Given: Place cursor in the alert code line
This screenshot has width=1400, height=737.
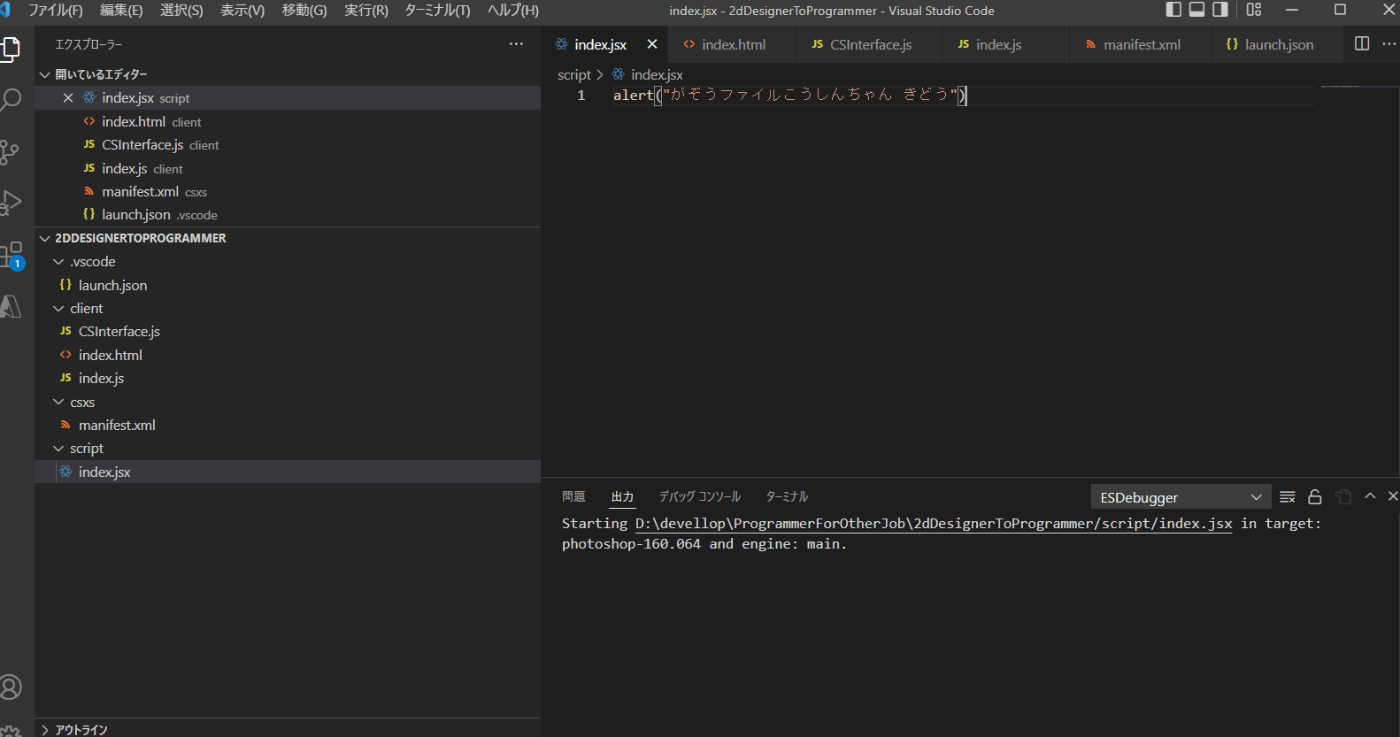Looking at the screenshot, I should [x=790, y=95].
